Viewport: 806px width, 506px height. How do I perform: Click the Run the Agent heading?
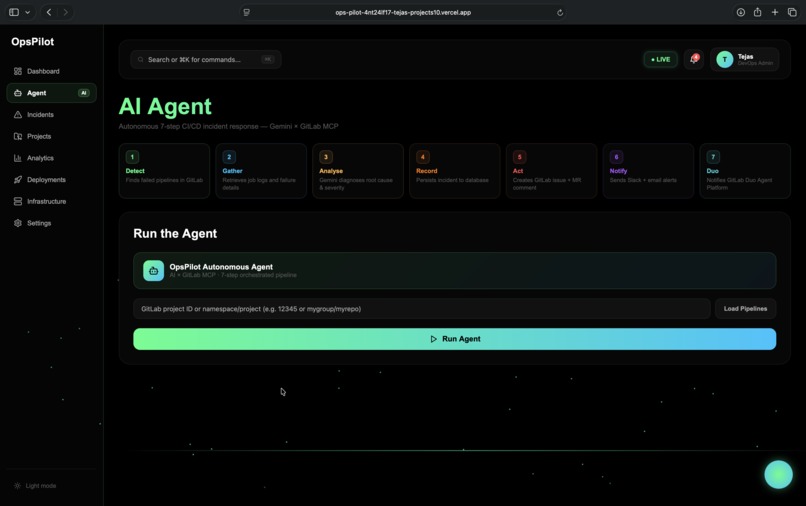point(175,233)
